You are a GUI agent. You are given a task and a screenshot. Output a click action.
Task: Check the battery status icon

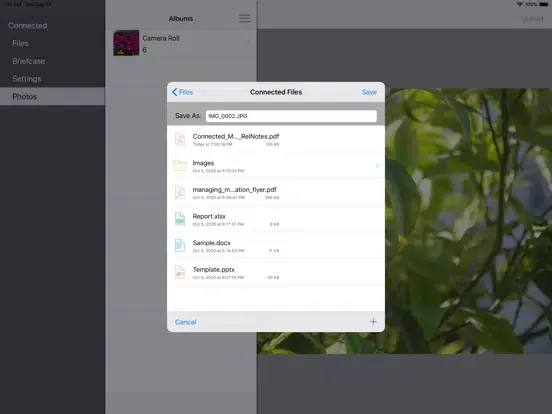[544, 4]
